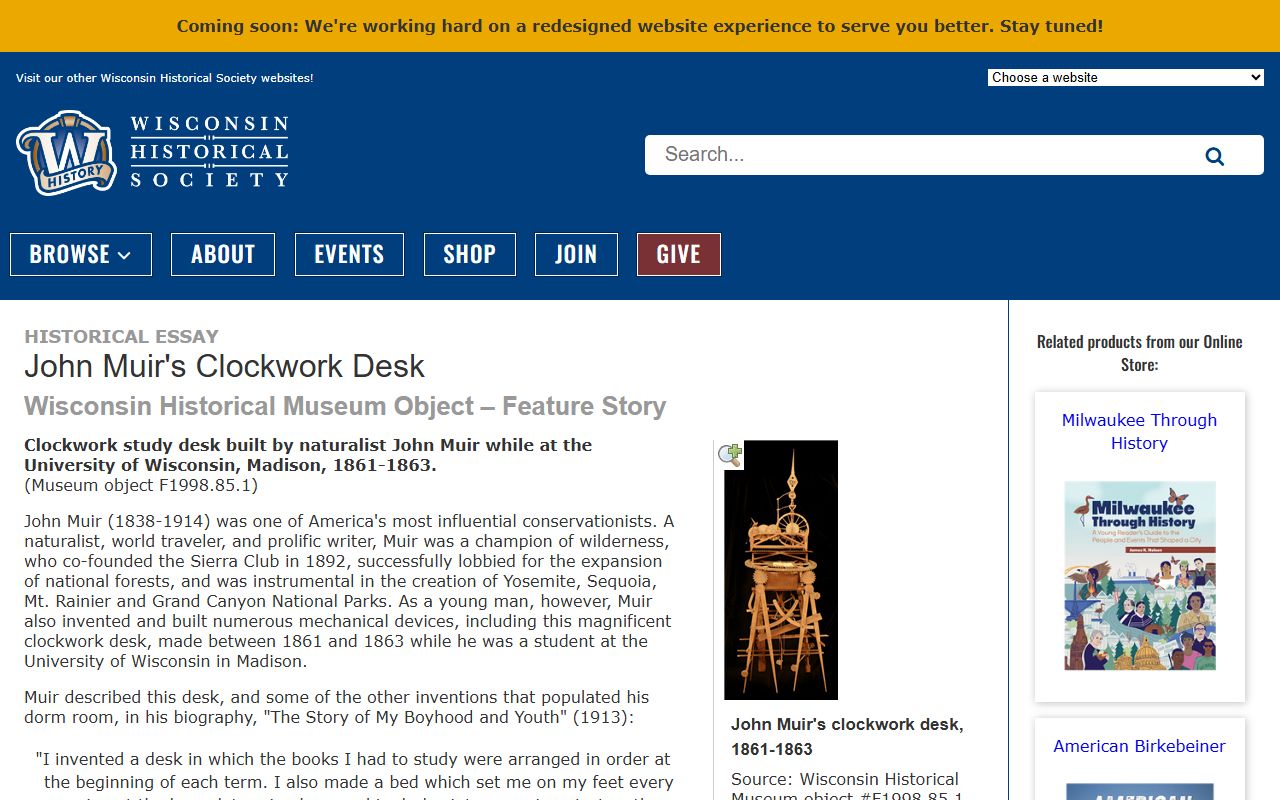Click the magnifying glass search icon

tap(1214, 156)
